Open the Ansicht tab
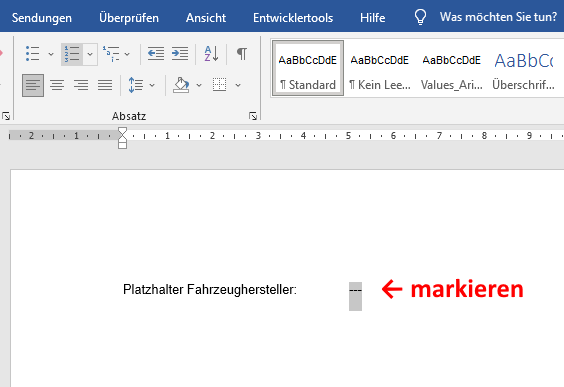Viewport: 564px width, 387px height. (206, 18)
